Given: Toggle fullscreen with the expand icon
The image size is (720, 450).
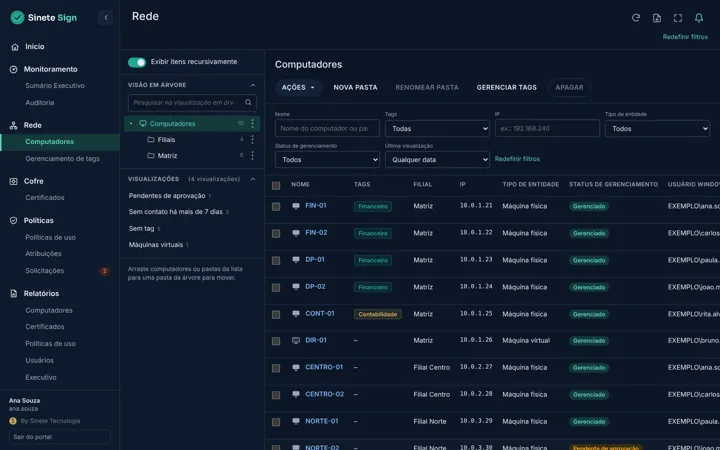Looking at the screenshot, I should (678, 17).
